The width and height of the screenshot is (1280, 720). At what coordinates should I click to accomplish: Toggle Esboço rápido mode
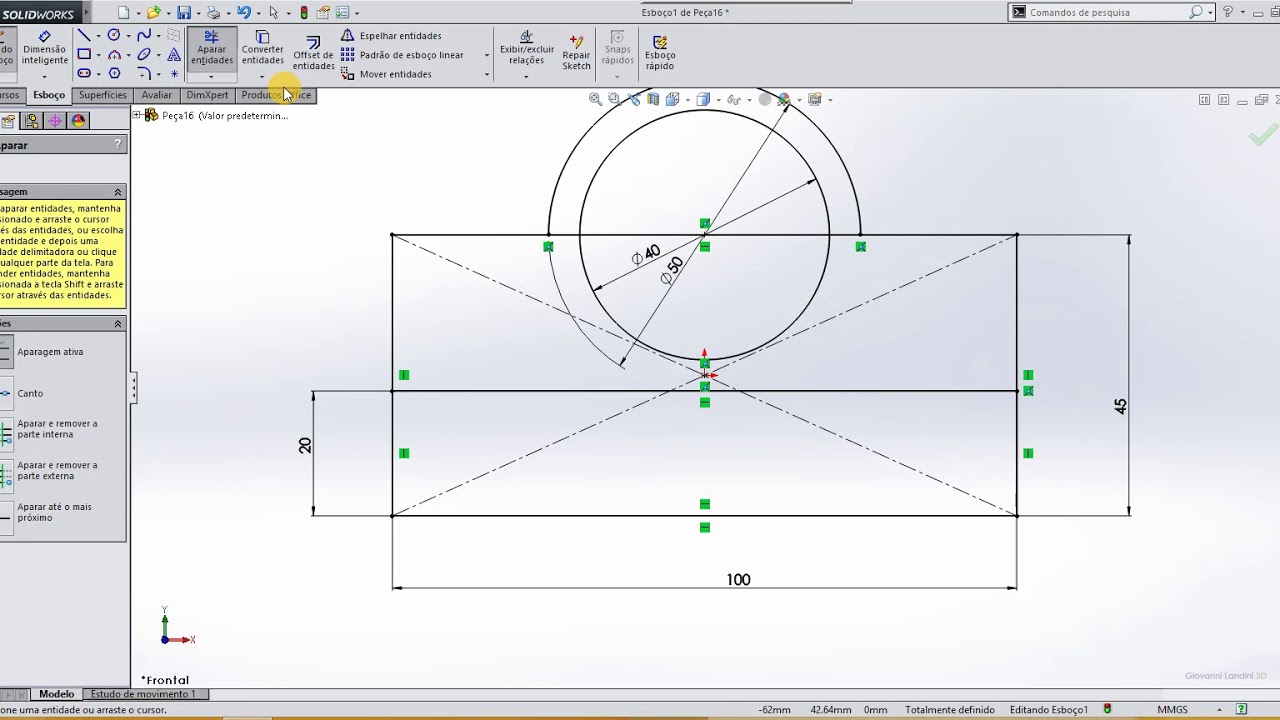[x=660, y=54]
